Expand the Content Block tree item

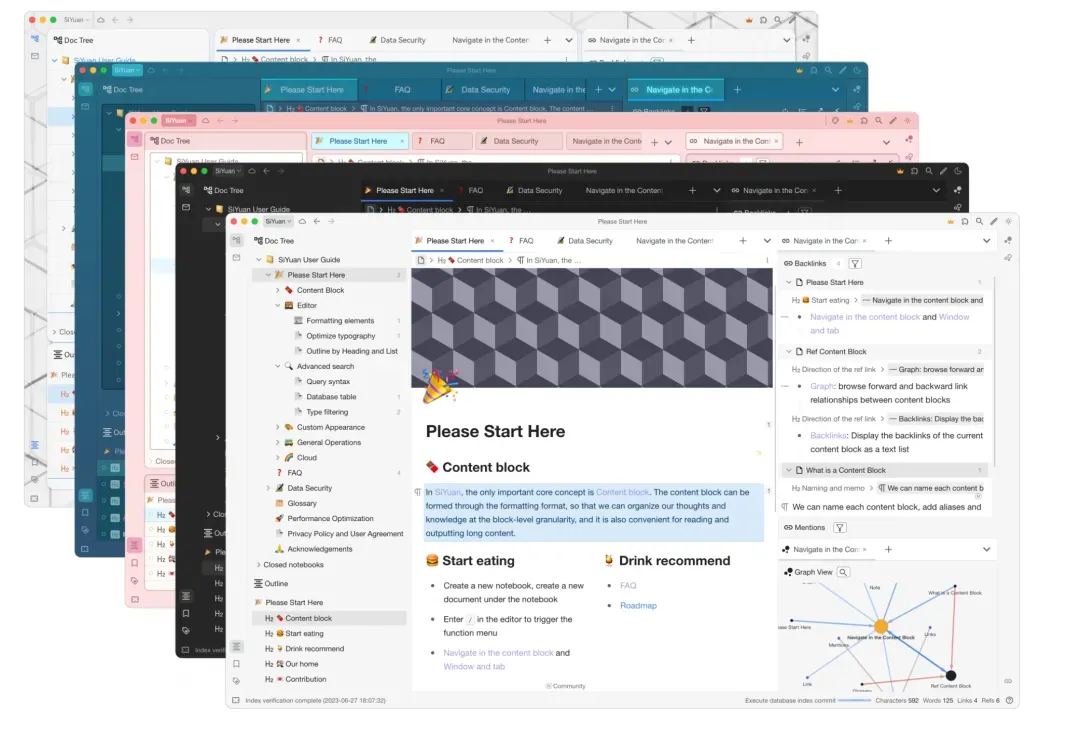[277, 290]
